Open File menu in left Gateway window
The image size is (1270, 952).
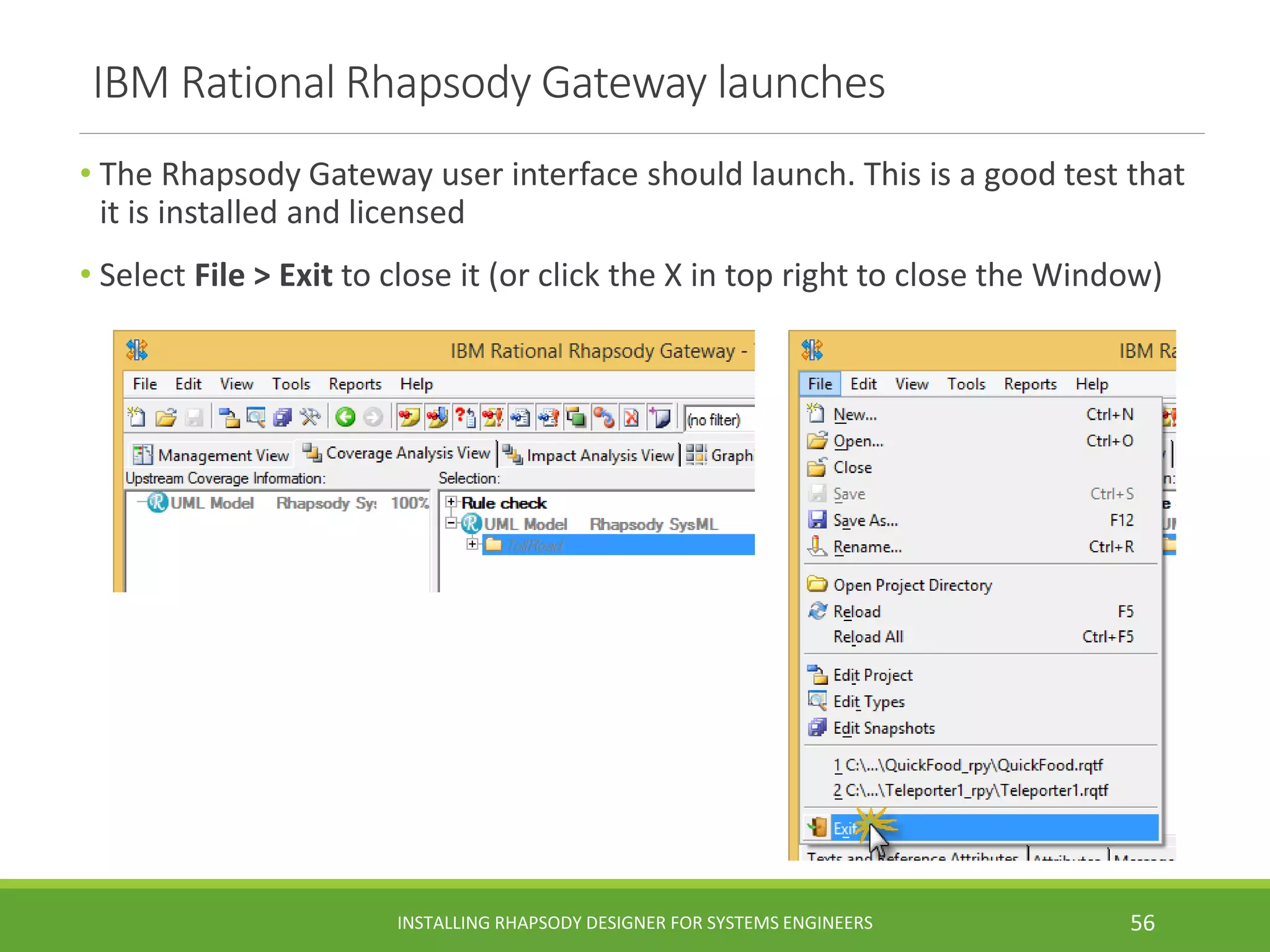click(x=145, y=384)
